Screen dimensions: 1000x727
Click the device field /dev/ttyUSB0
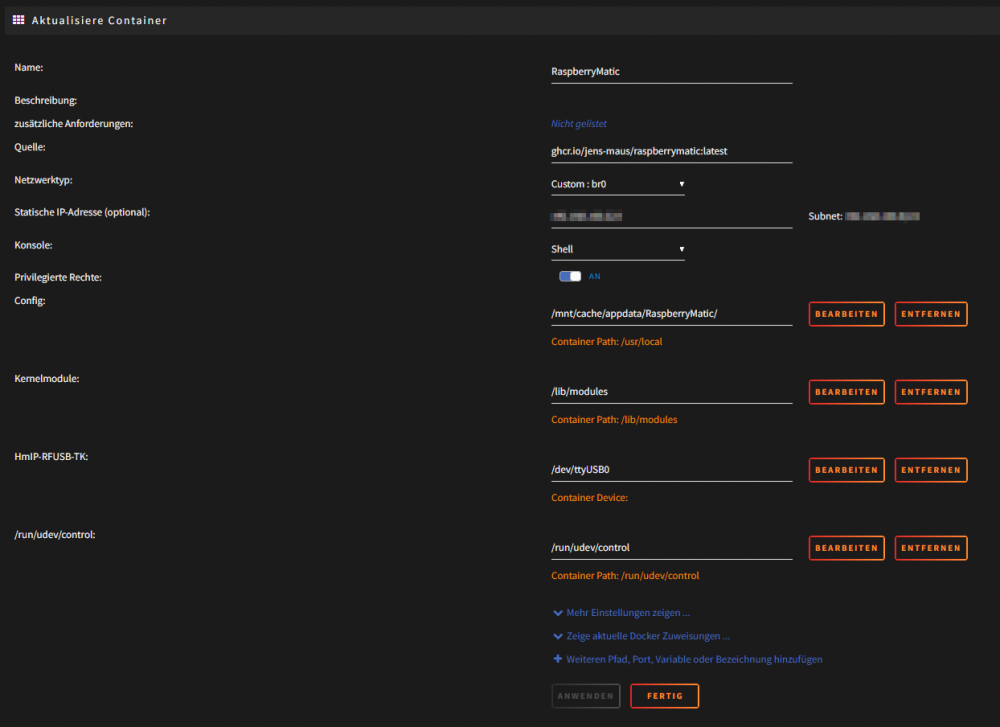(672, 470)
